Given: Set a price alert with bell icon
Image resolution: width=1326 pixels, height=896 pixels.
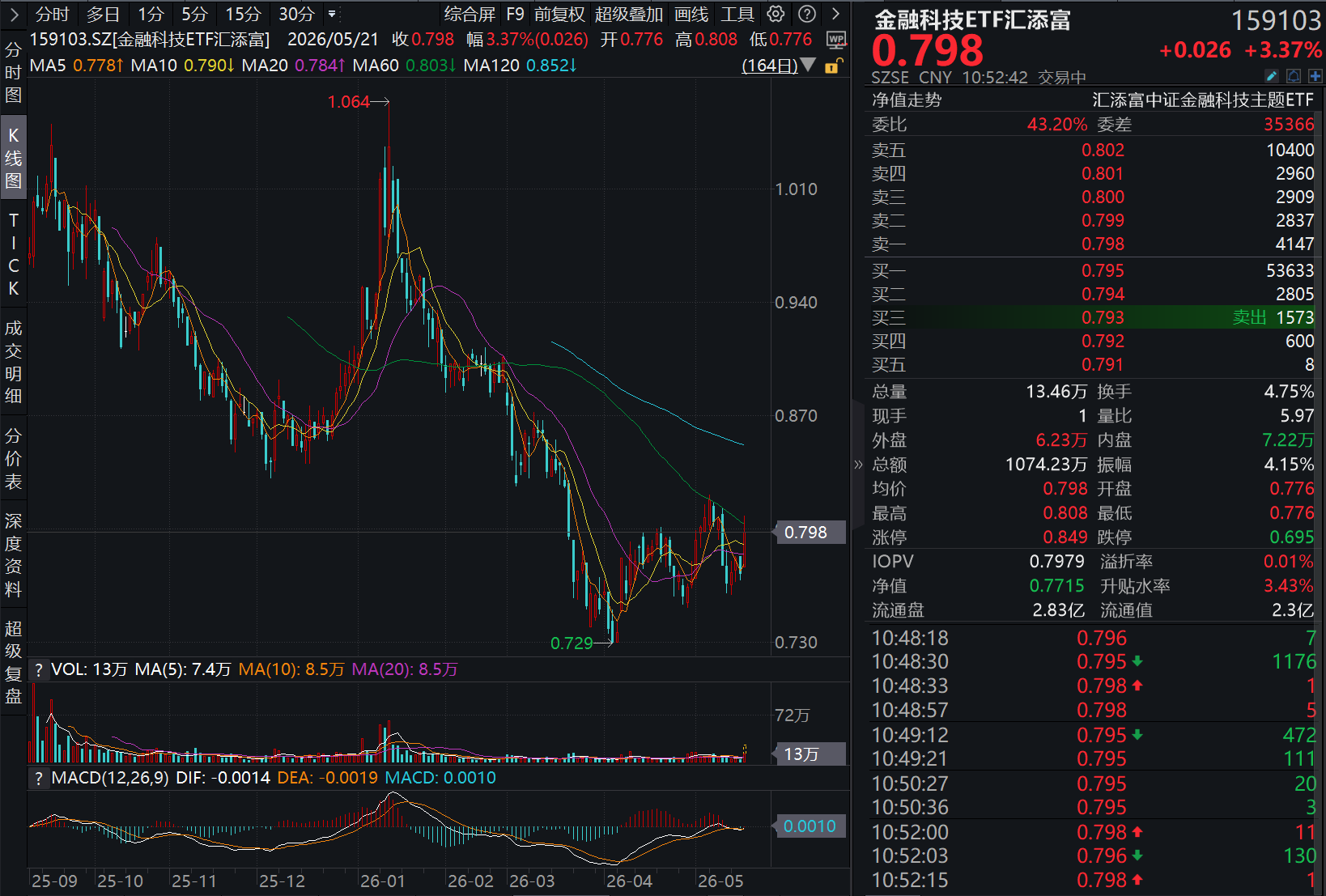Looking at the screenshot, I should (1294, 76).
